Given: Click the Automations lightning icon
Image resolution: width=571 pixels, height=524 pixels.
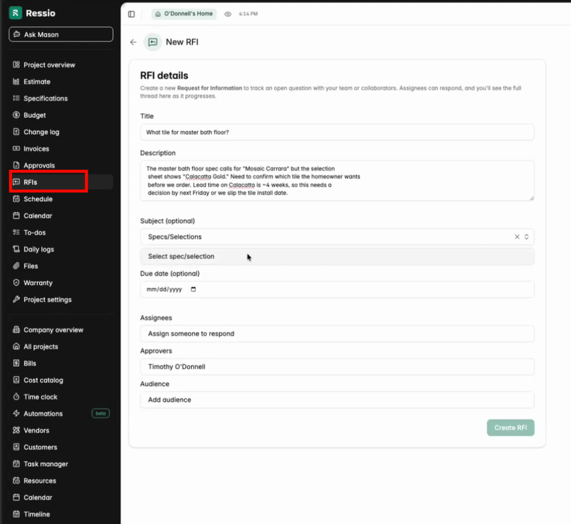Looking at the screenshot, I should click(x=16, y=413).
